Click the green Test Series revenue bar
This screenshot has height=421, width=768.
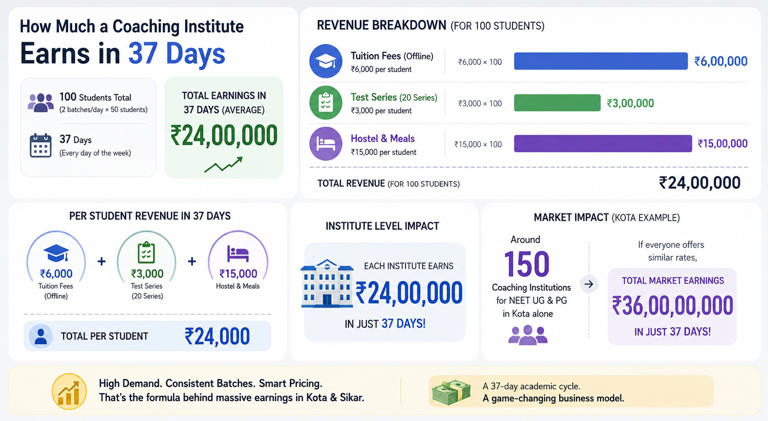point(557,103)
